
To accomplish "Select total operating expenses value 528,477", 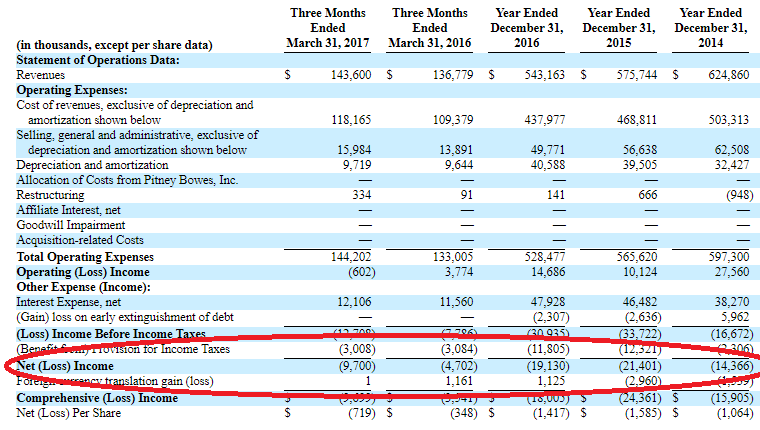I will tap(545, 257).
